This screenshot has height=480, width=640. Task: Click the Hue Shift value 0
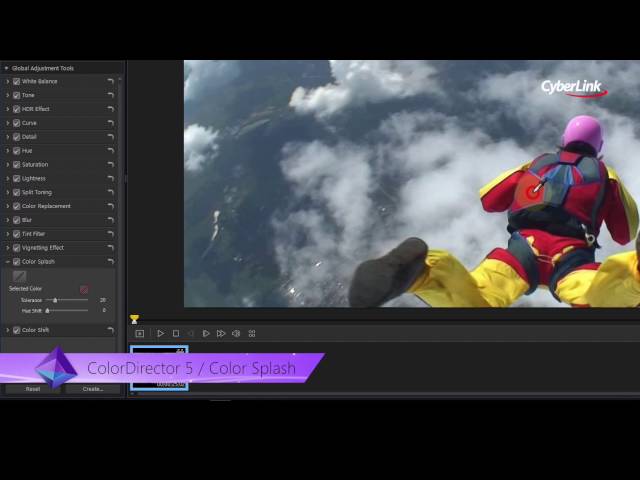click(x=104, y=311)
